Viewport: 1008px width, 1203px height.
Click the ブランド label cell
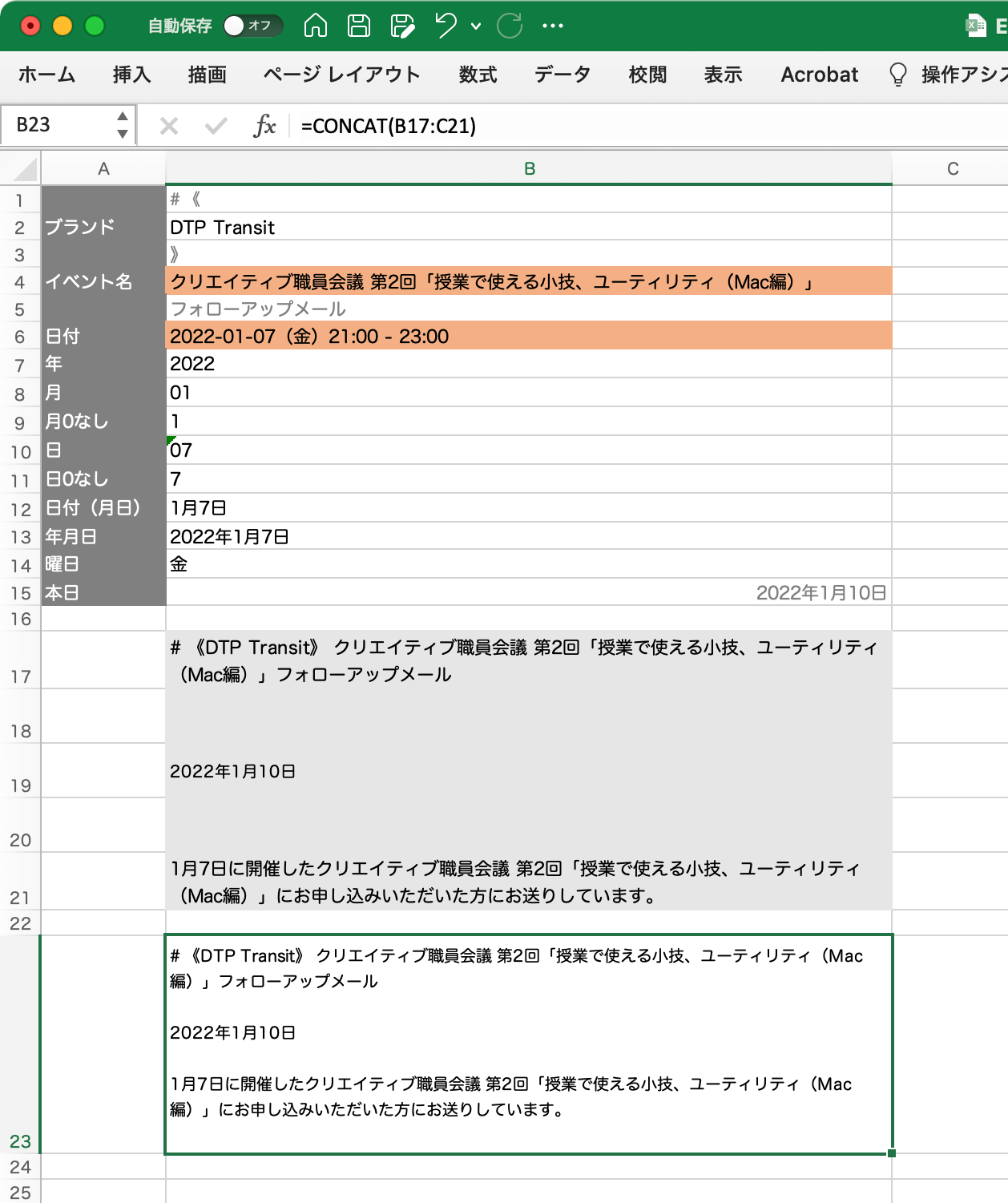tap(103, 227)
